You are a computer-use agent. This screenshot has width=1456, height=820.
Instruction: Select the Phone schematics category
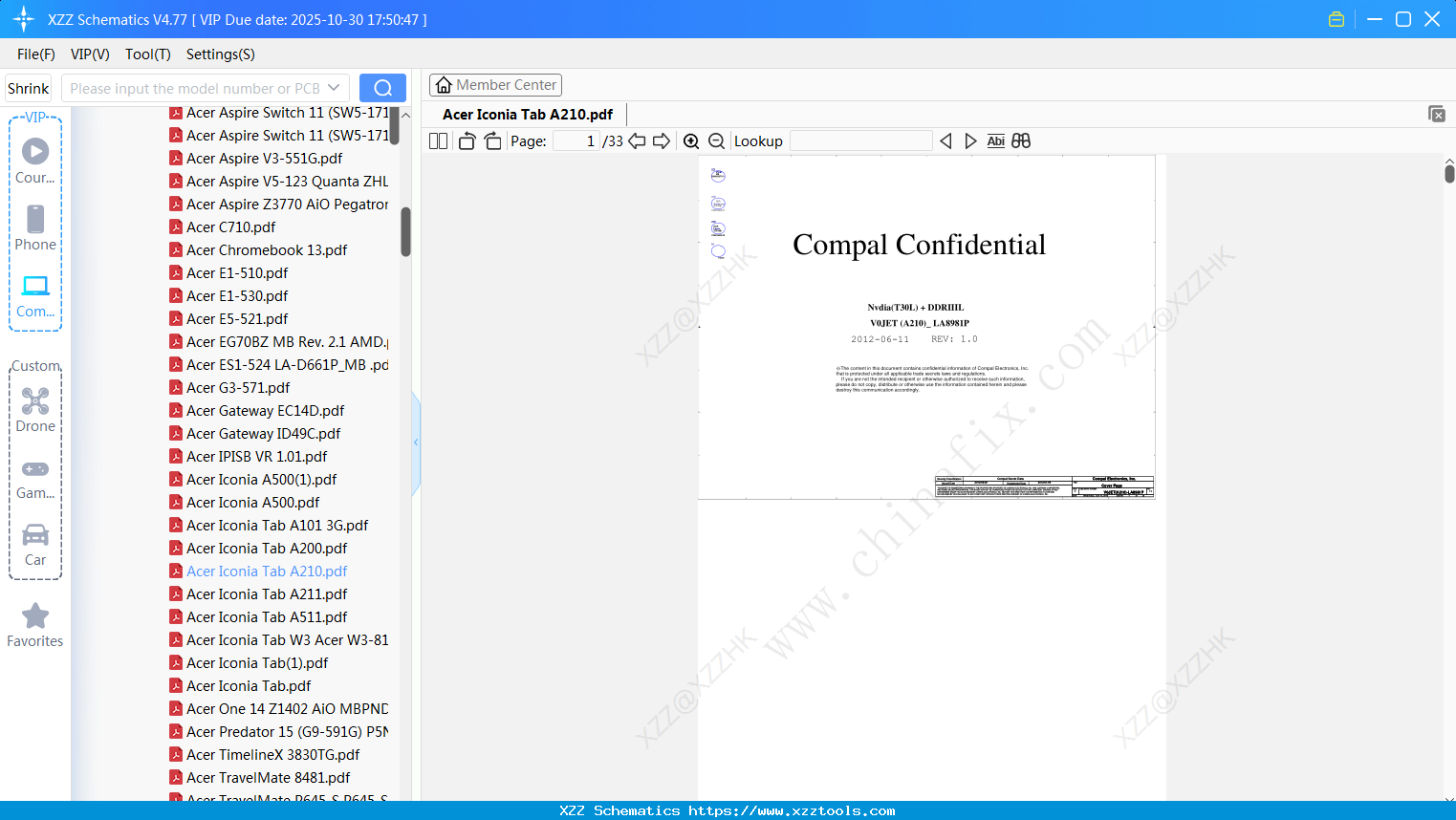[x=35, y=228]
